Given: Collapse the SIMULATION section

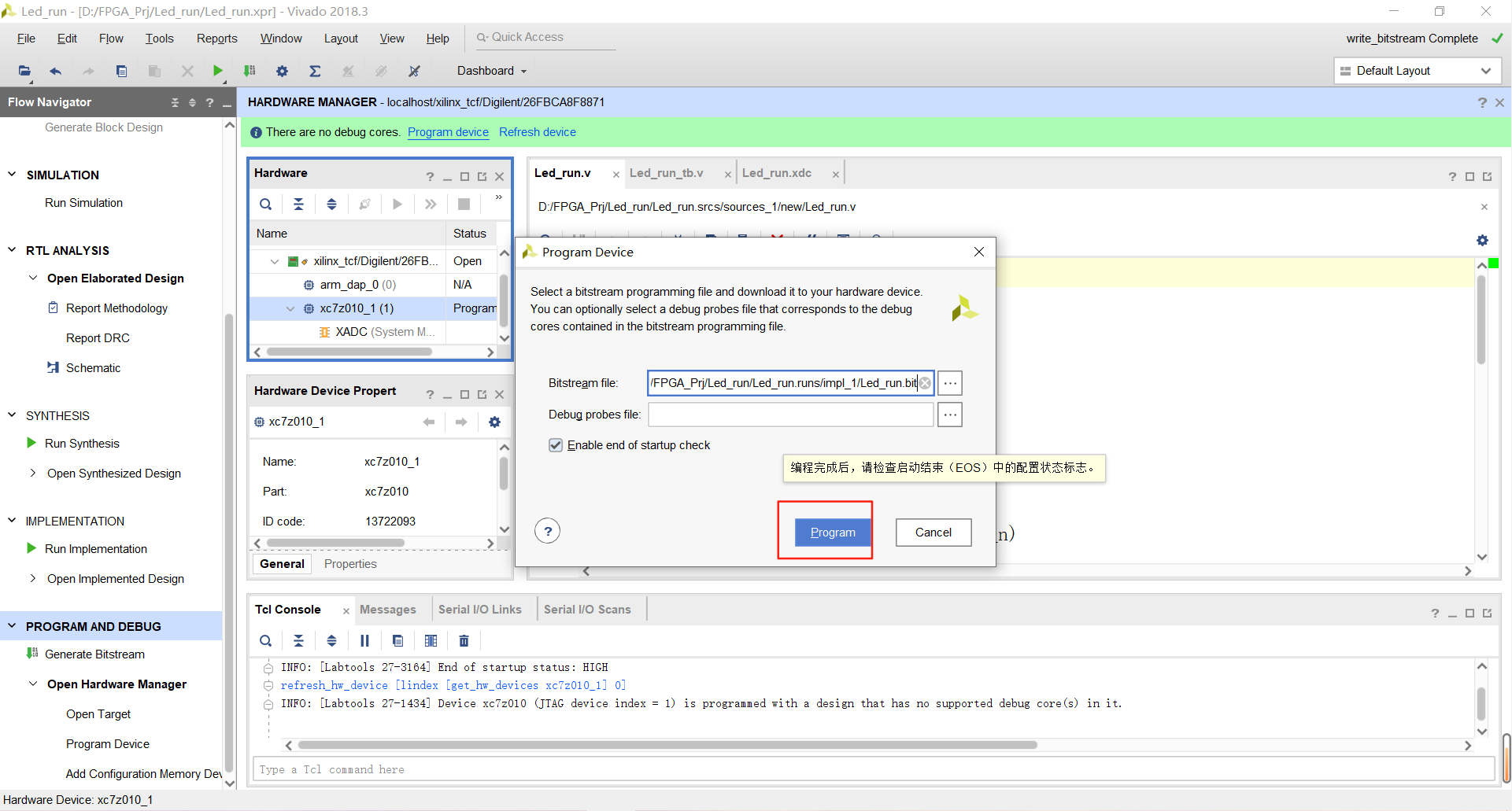Looking at the screenshot, I should point(12,175).
